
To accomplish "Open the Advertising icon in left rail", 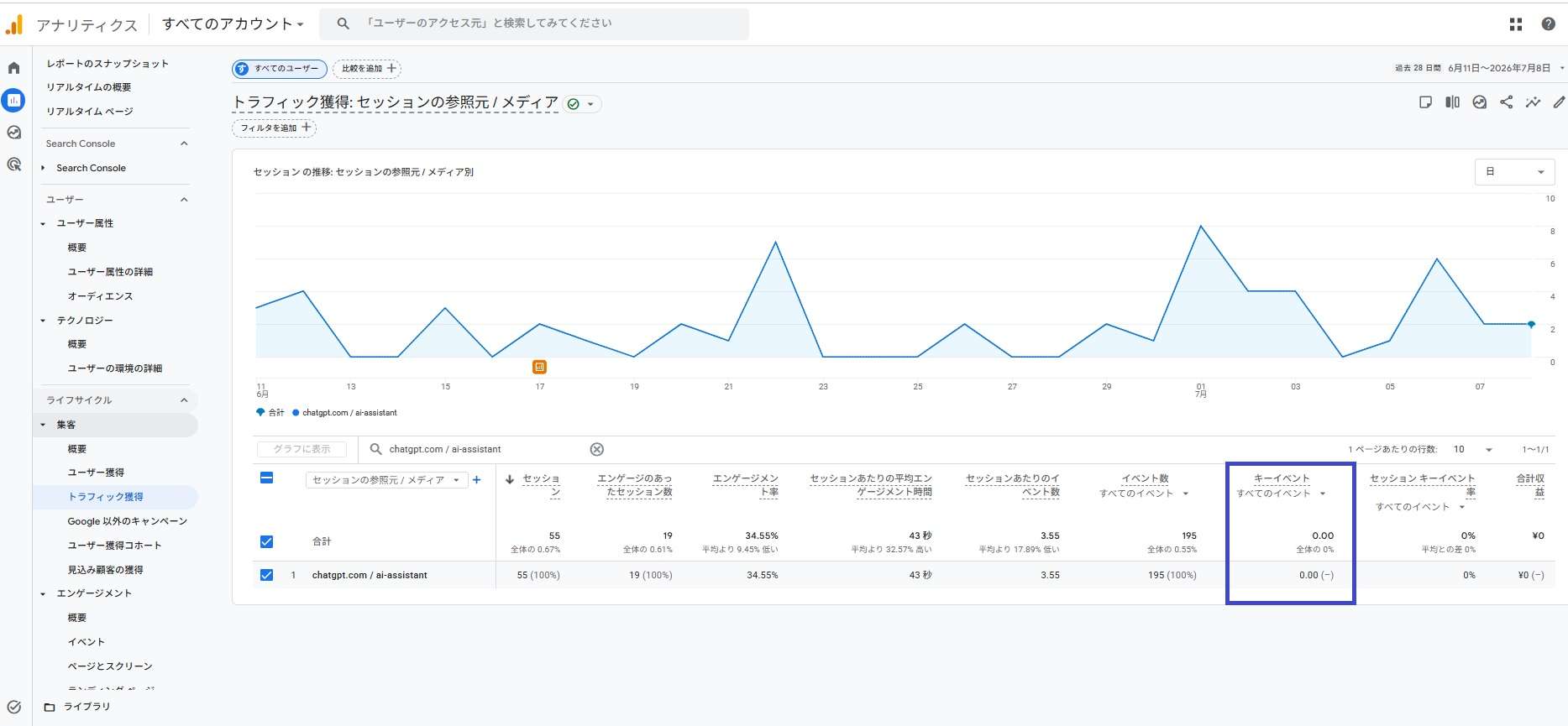I will [13, 165].
